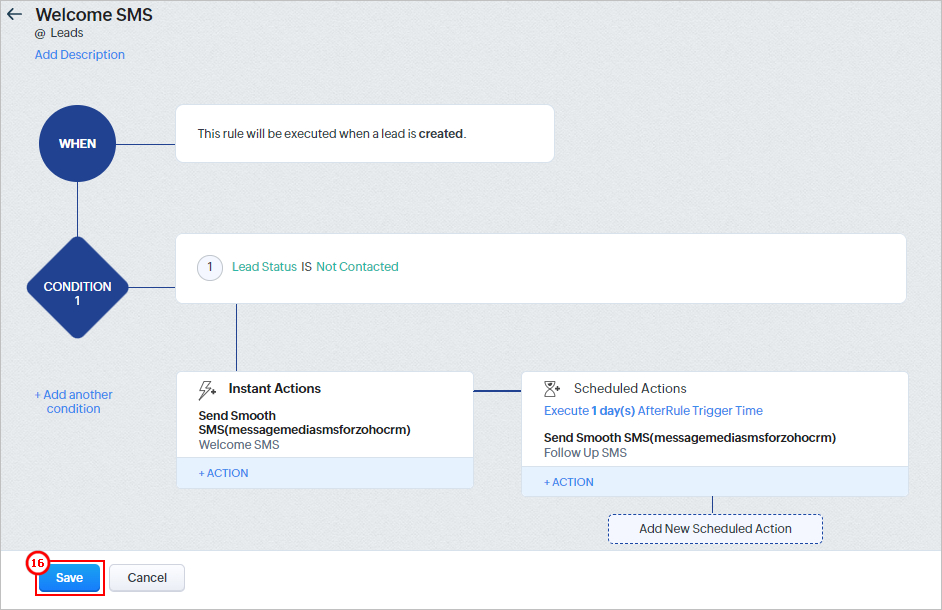Add an action under Scheduled Actions
The width and height of the screenshot is (942, 610).
569,482
